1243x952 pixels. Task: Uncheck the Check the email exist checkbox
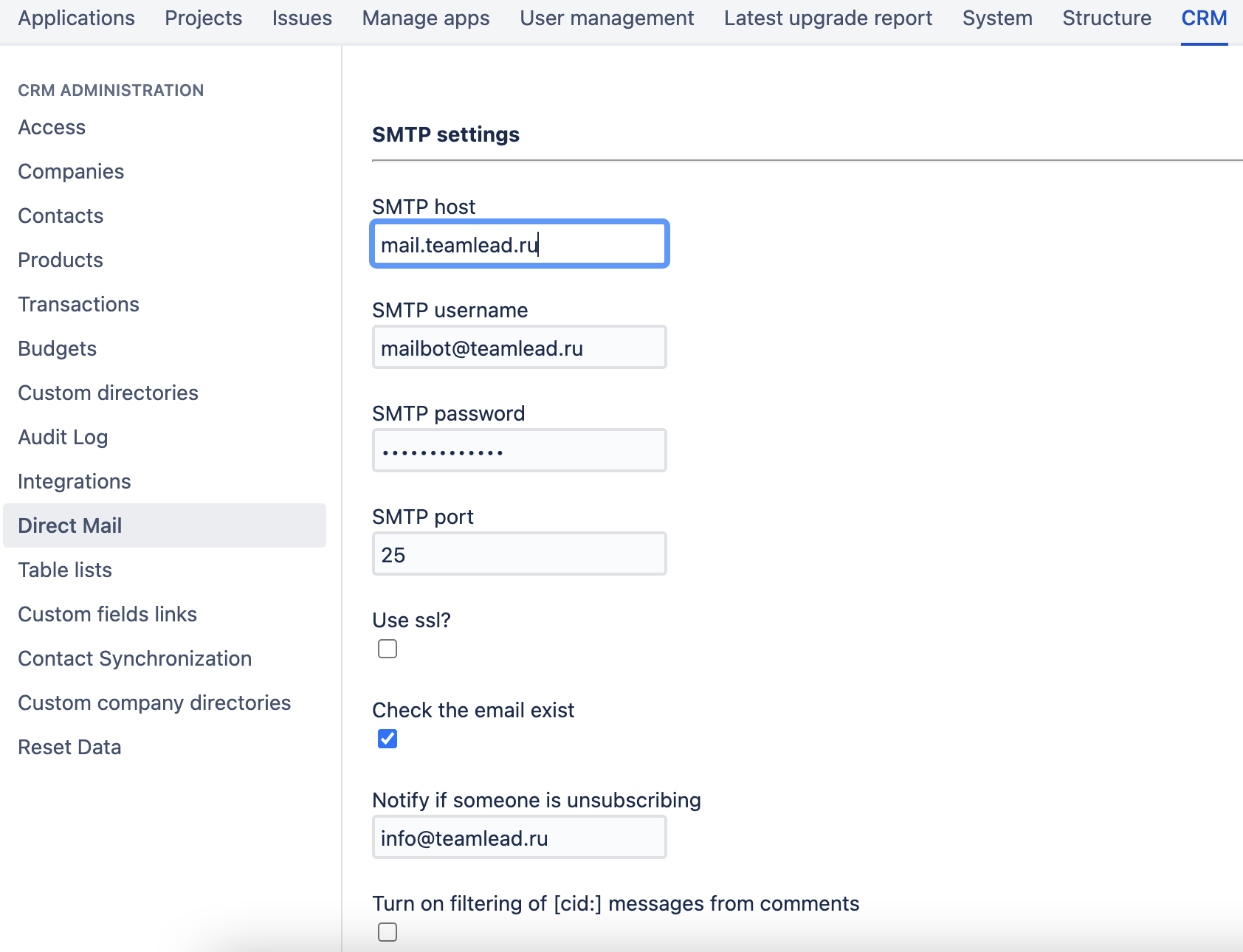pyautogui.click(x=388, y=739)
